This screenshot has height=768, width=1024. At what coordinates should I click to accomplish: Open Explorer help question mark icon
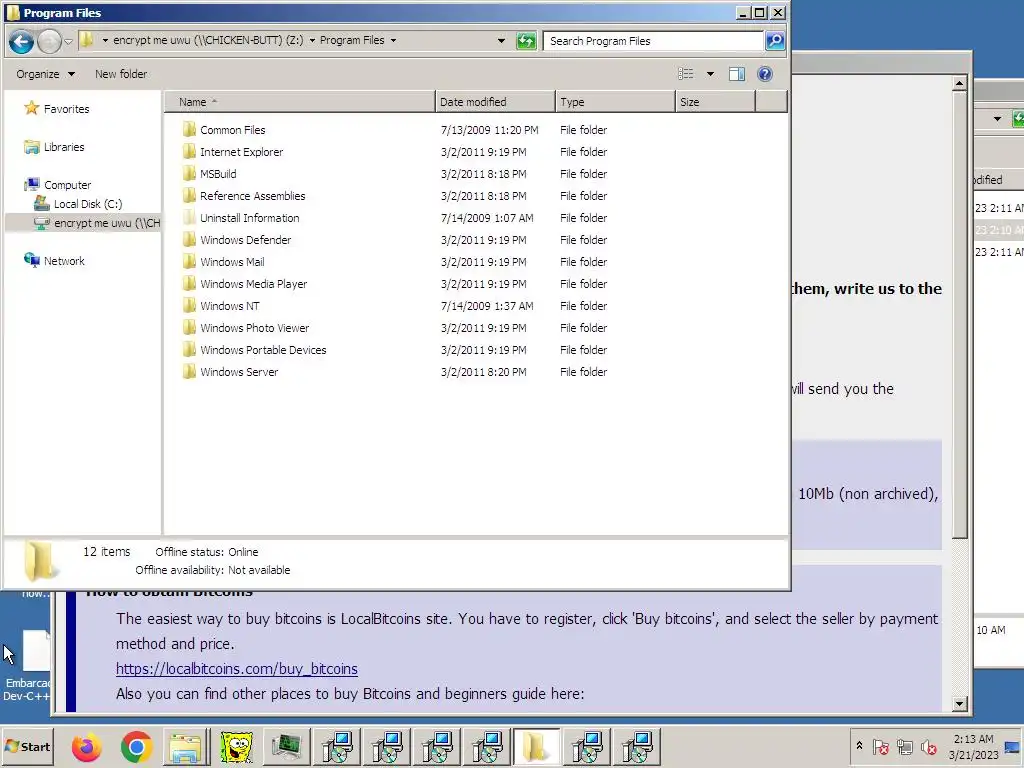765,74
